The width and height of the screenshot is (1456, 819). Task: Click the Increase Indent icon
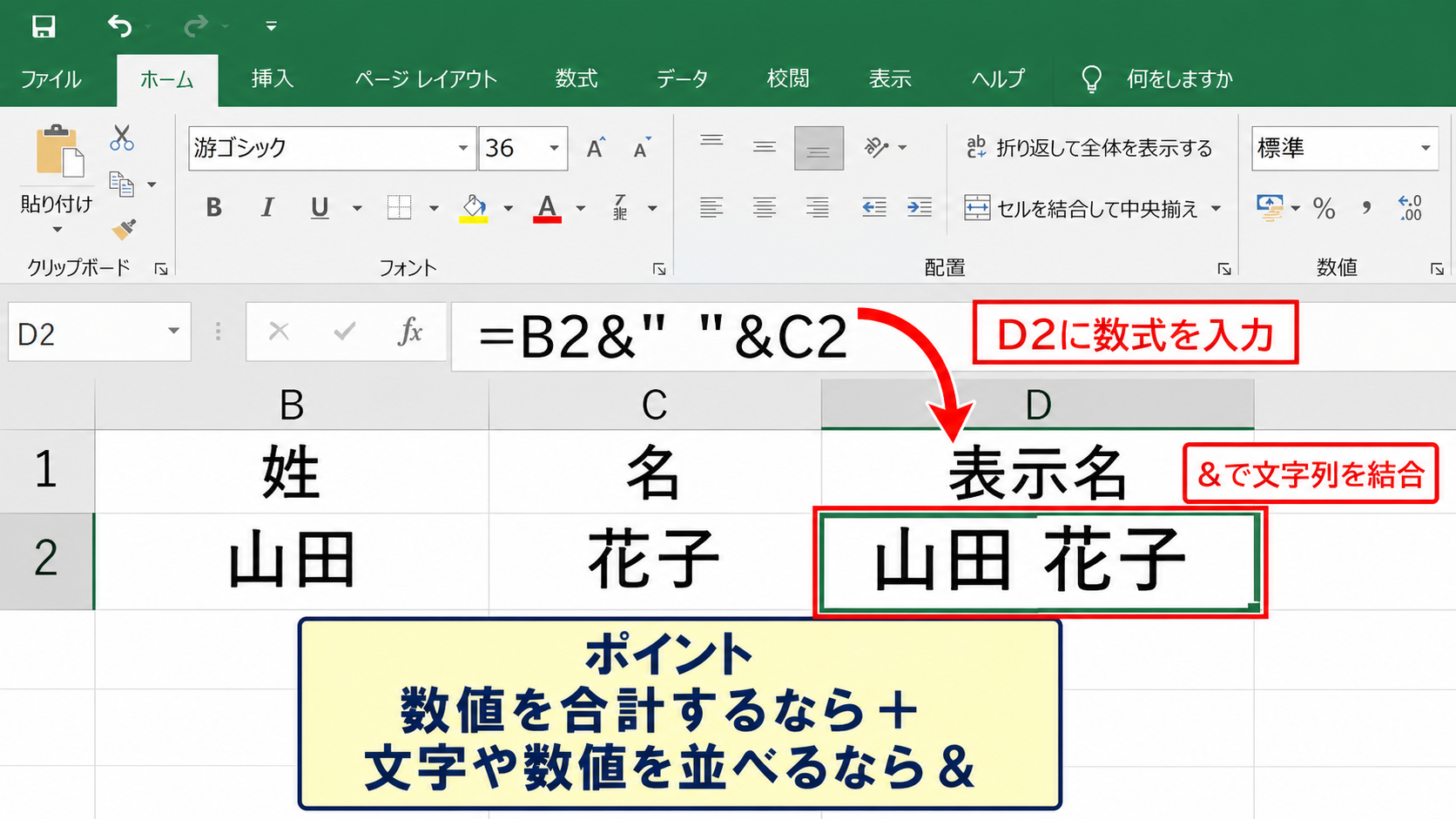(x=920, y=208)
